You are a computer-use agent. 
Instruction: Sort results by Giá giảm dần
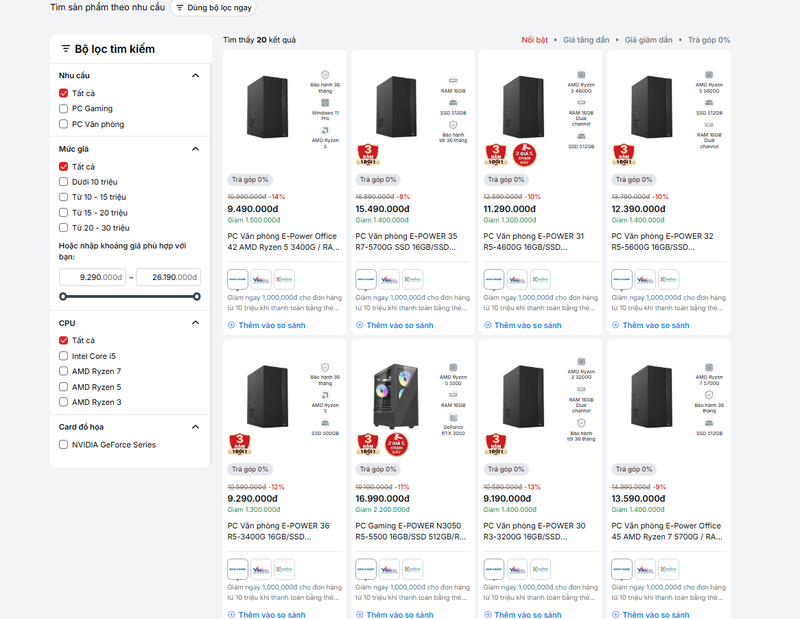648,40
